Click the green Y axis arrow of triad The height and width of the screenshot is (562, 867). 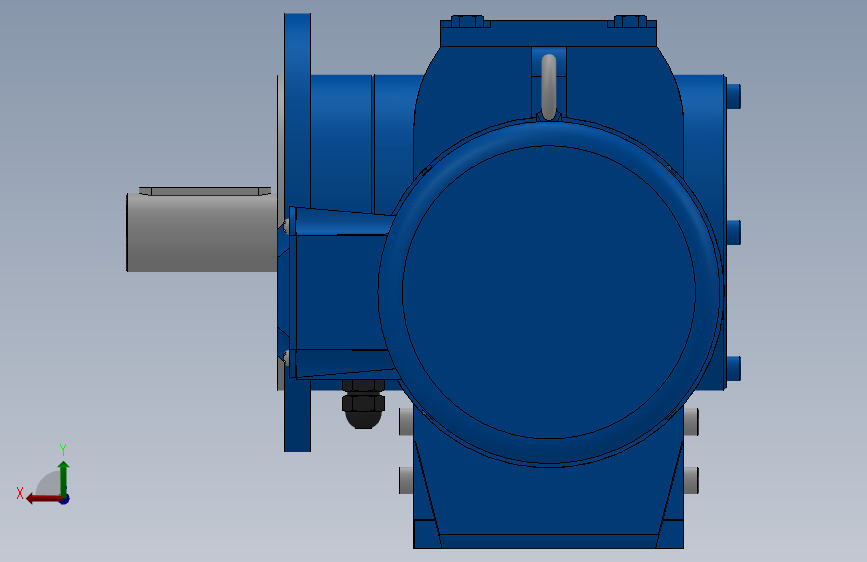click(x=64, y=479)
